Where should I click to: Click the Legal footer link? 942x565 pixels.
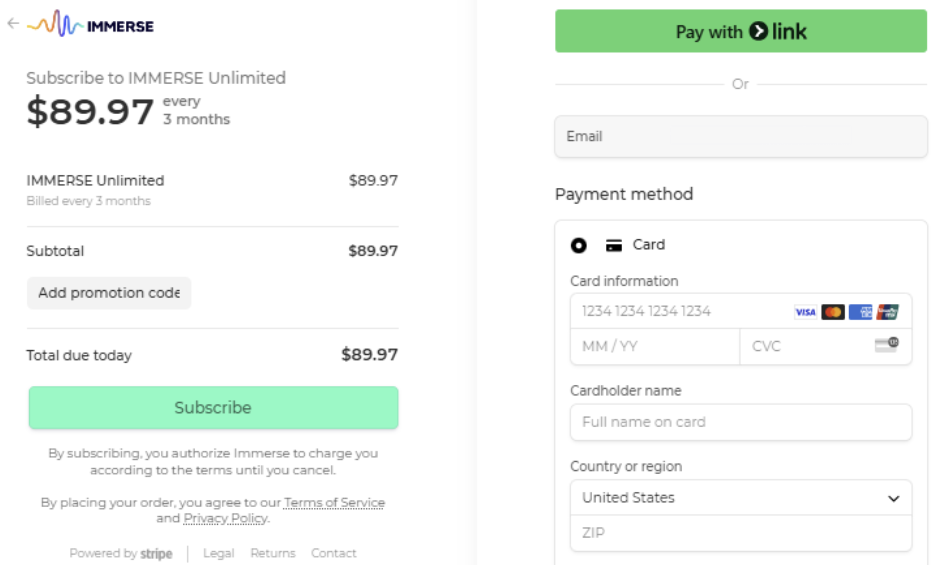218,553
